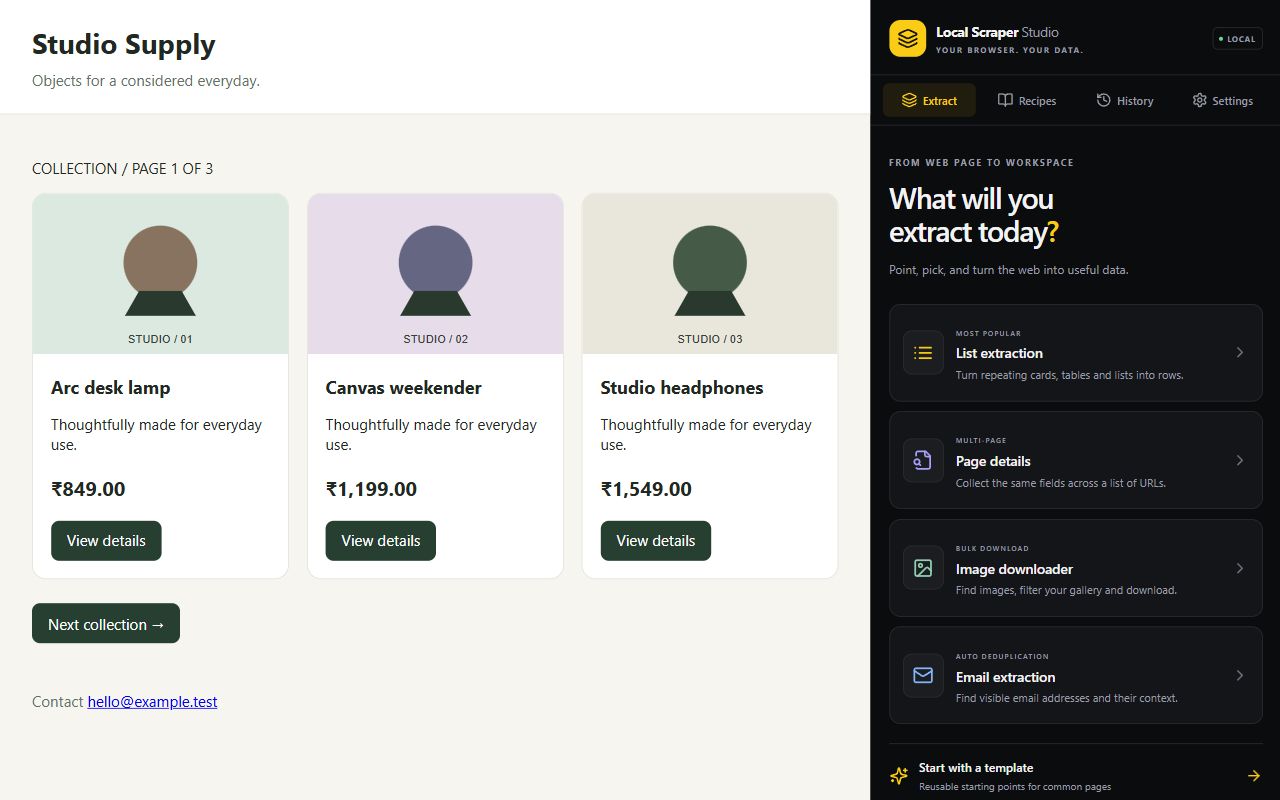The height and width of the screenshot is (800, 1280).
Task: Click the LOCAL status badge
Action: [x=1238, y=39]
